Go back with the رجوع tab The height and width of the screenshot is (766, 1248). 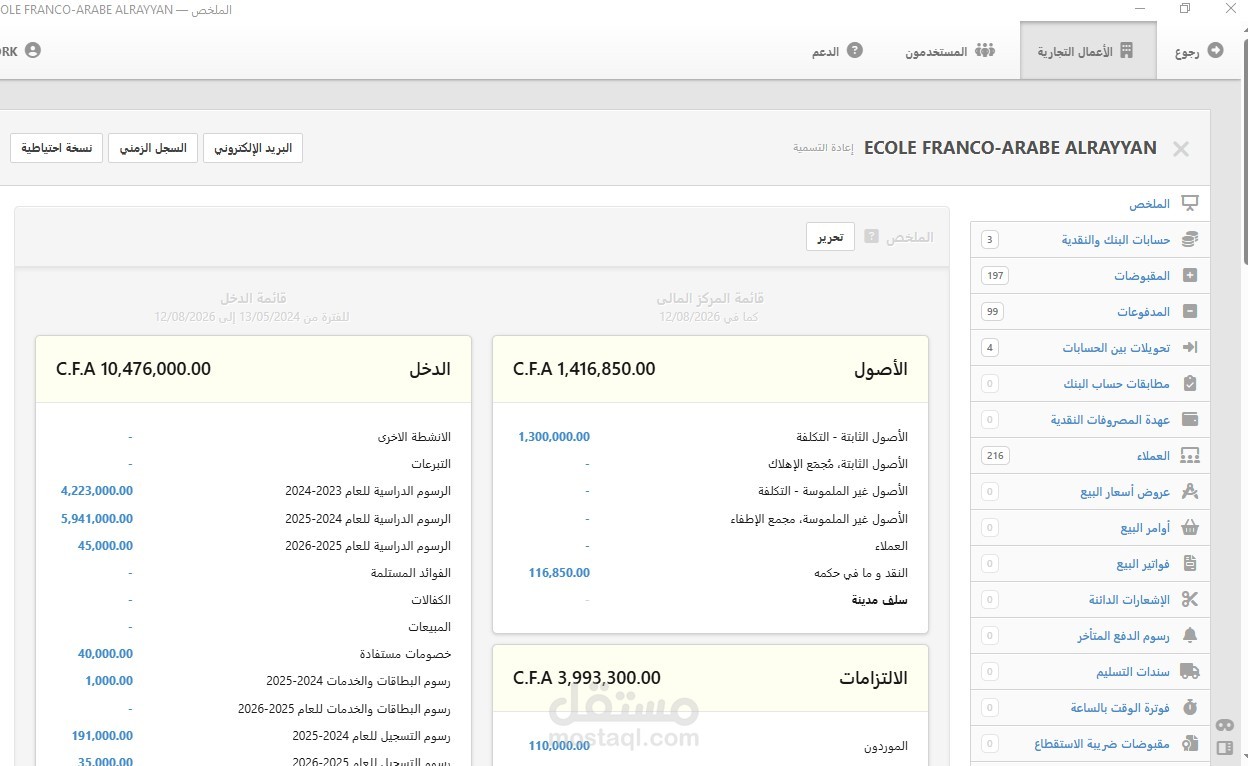tap(1199, 50)
